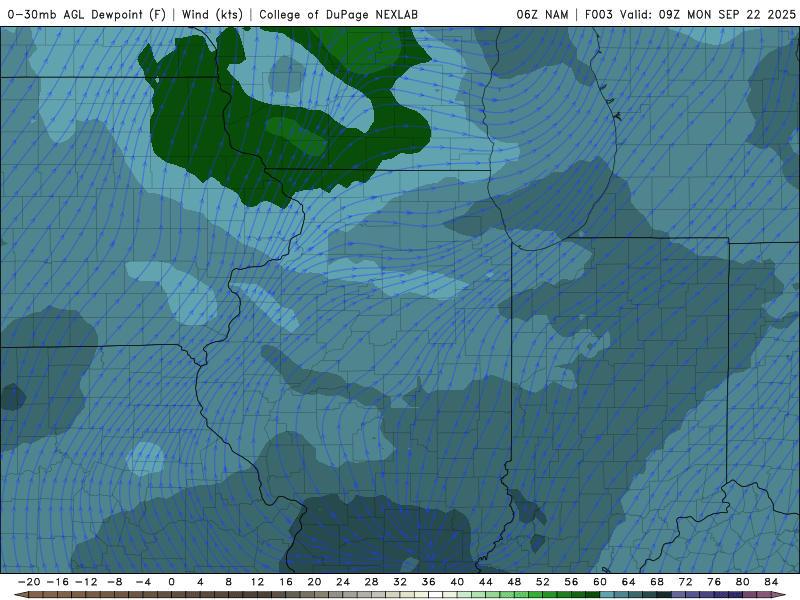Click the legend value "24"
800x600 pixels.
click(x=343, y=582)
